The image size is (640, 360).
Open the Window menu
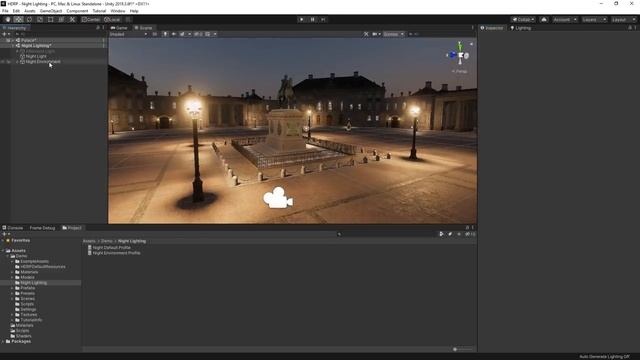[118, 11]
